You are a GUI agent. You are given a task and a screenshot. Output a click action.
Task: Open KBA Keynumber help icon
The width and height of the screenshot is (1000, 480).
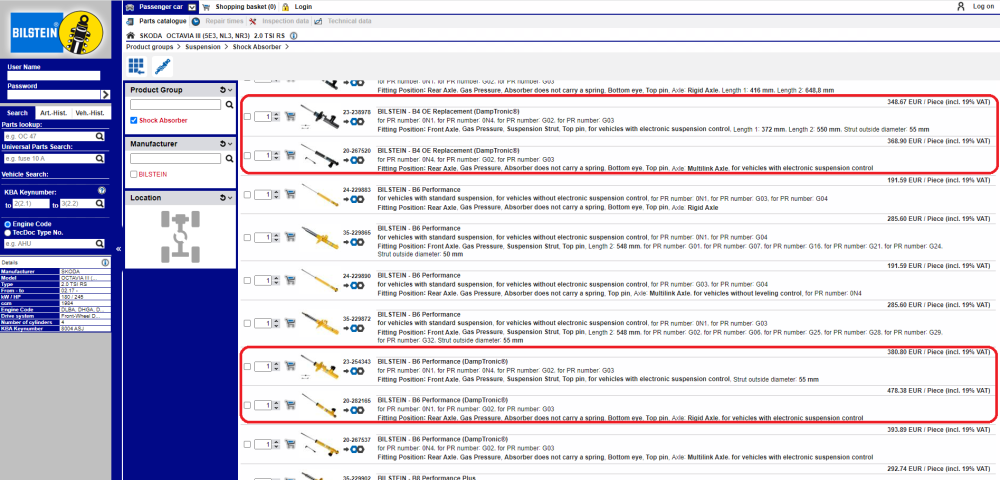[101, 191]
